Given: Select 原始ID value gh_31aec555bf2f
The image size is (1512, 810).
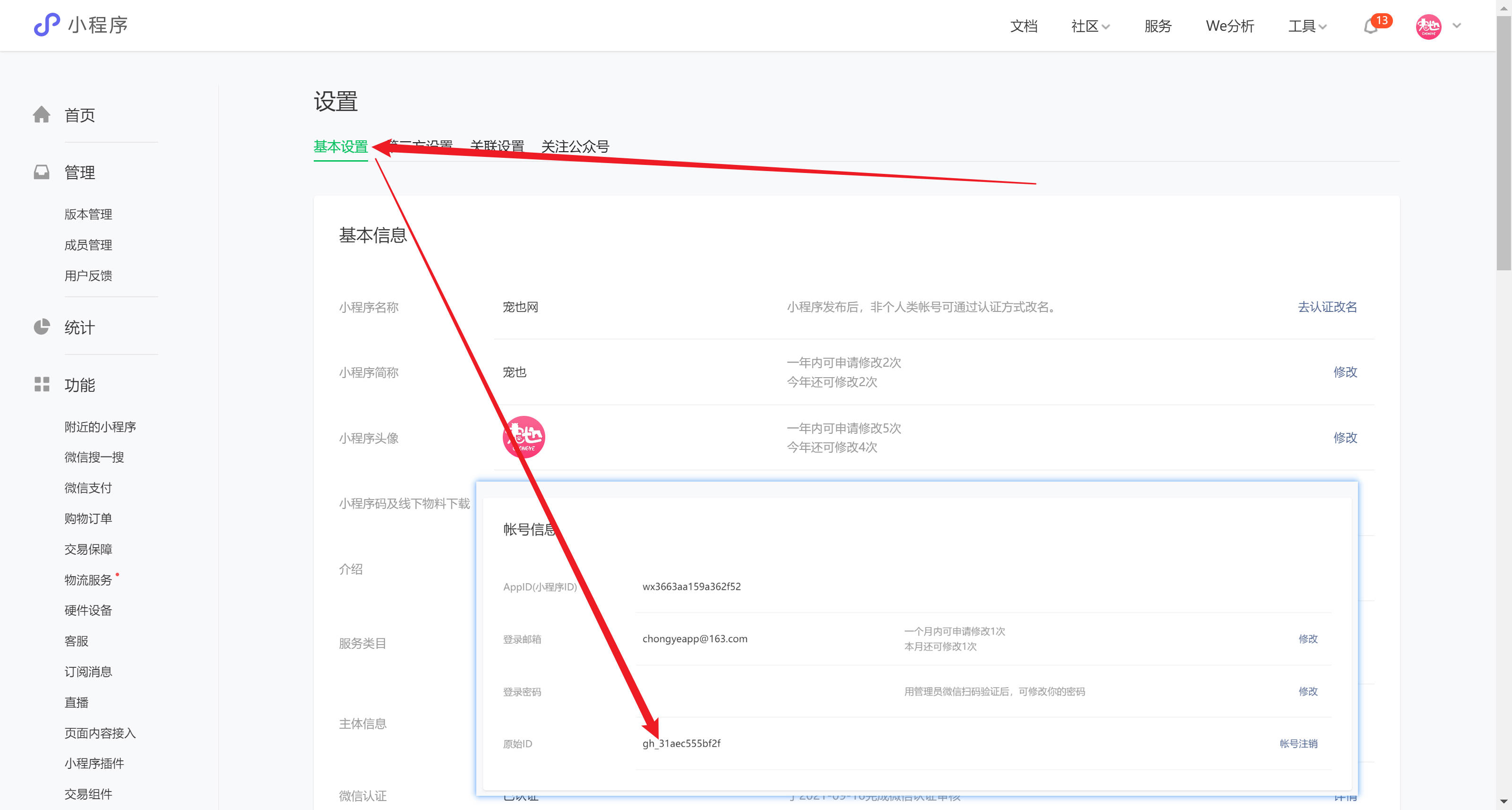Looking at the screenshot, I should click(x=681, y=744).
